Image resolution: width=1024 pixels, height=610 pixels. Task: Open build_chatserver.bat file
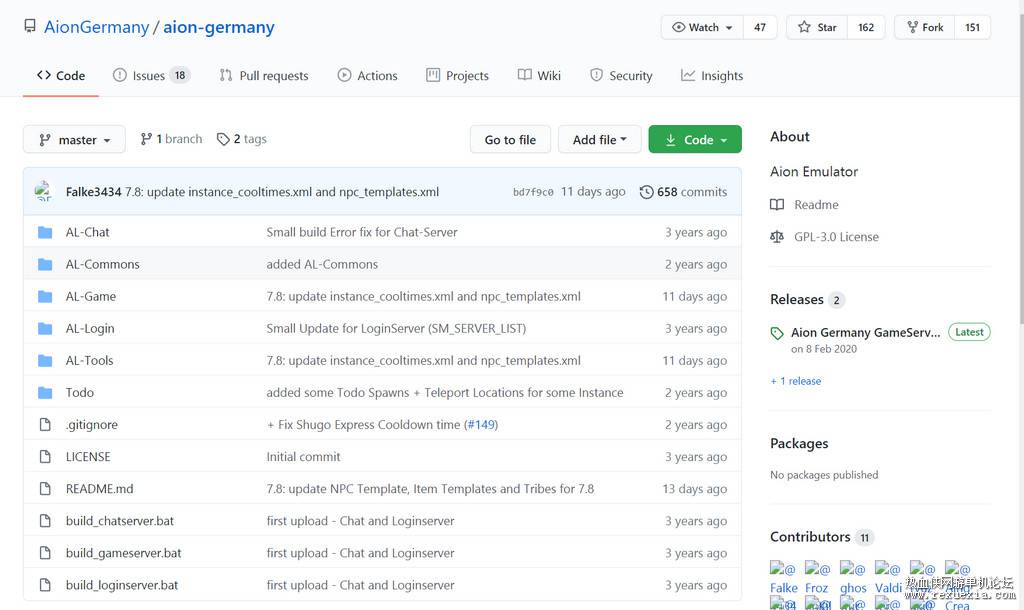120,521
